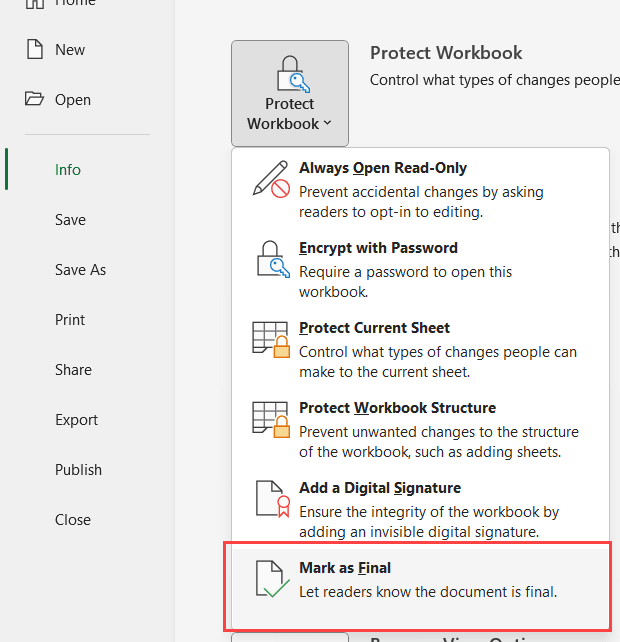Click the Protect Workbook lock-and-key icon
The width and height of the screenshot is (620, 642).
click(x=290, y=75)
